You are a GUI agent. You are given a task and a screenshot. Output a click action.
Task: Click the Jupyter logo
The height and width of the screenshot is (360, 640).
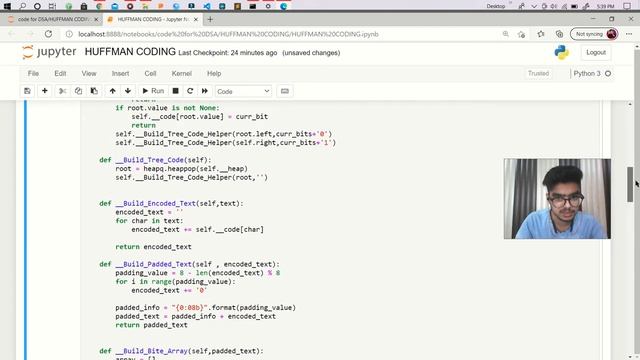[x=49, y=52]
